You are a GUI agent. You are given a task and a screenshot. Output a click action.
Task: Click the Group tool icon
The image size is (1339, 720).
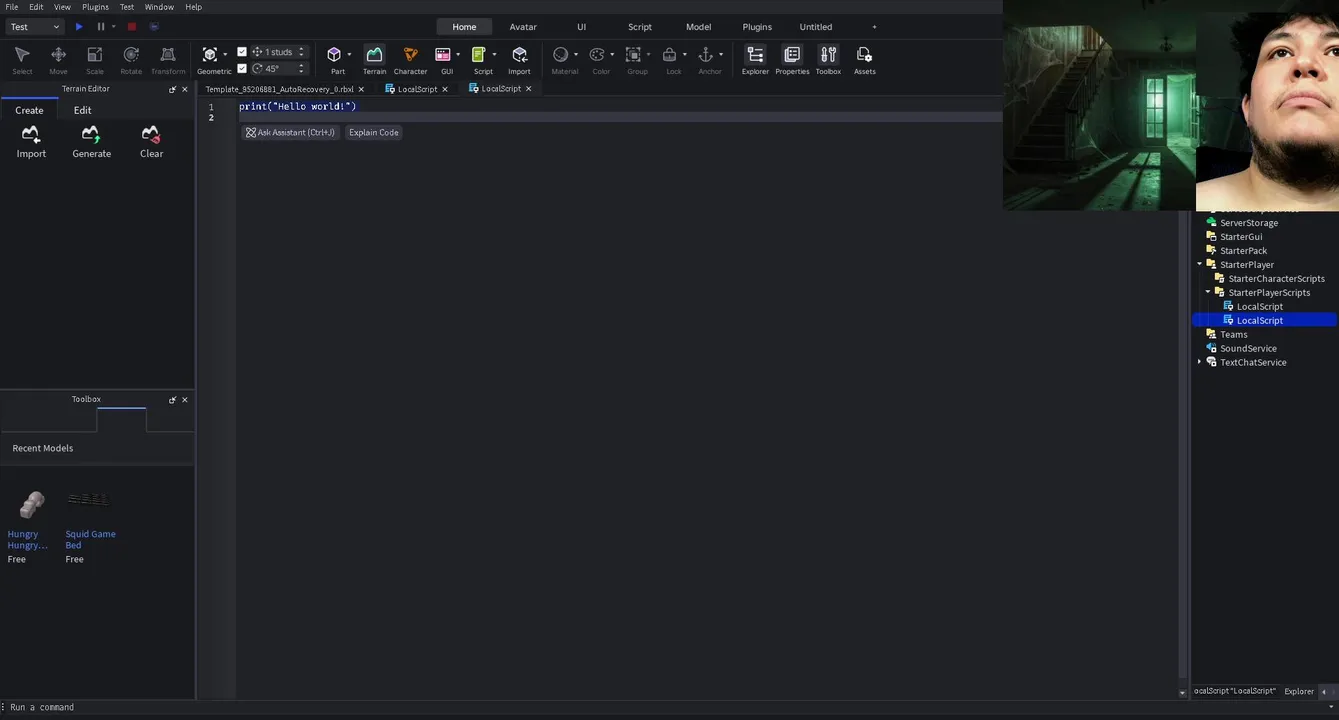tap(633, 55)
